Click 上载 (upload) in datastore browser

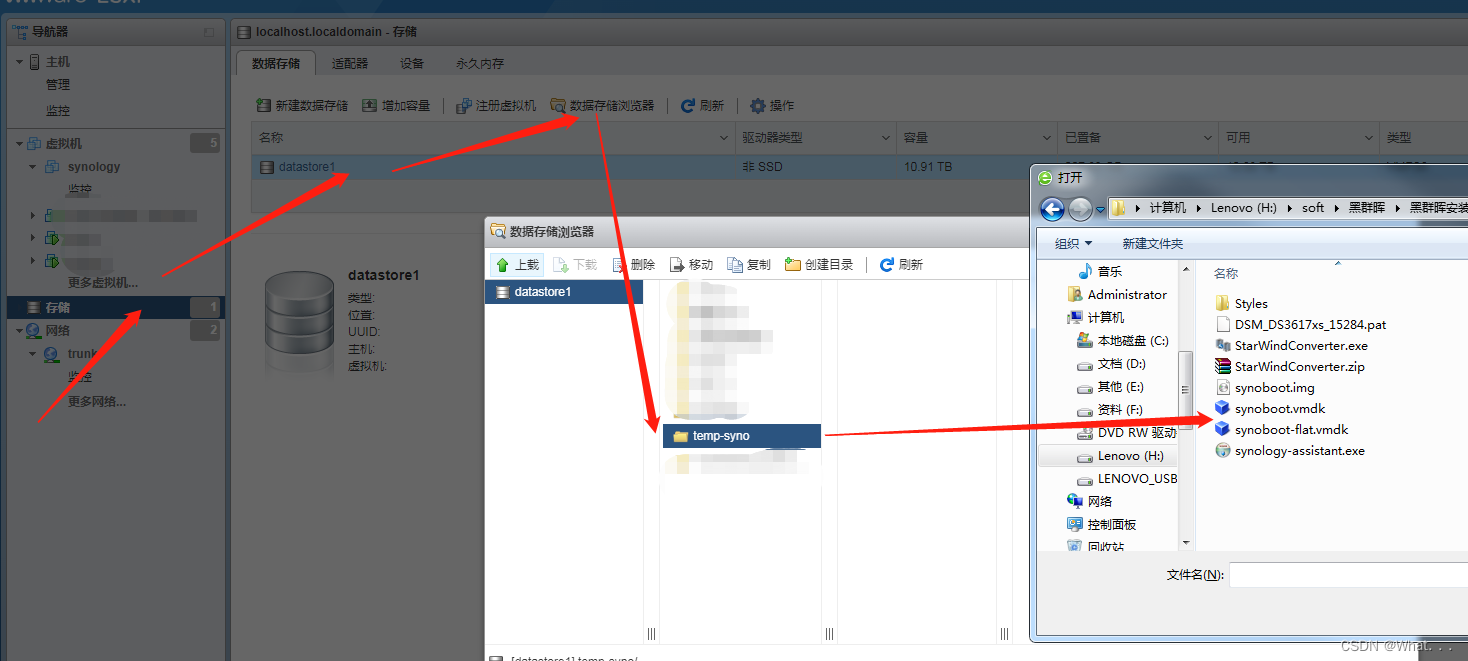[x=517, y=265]
